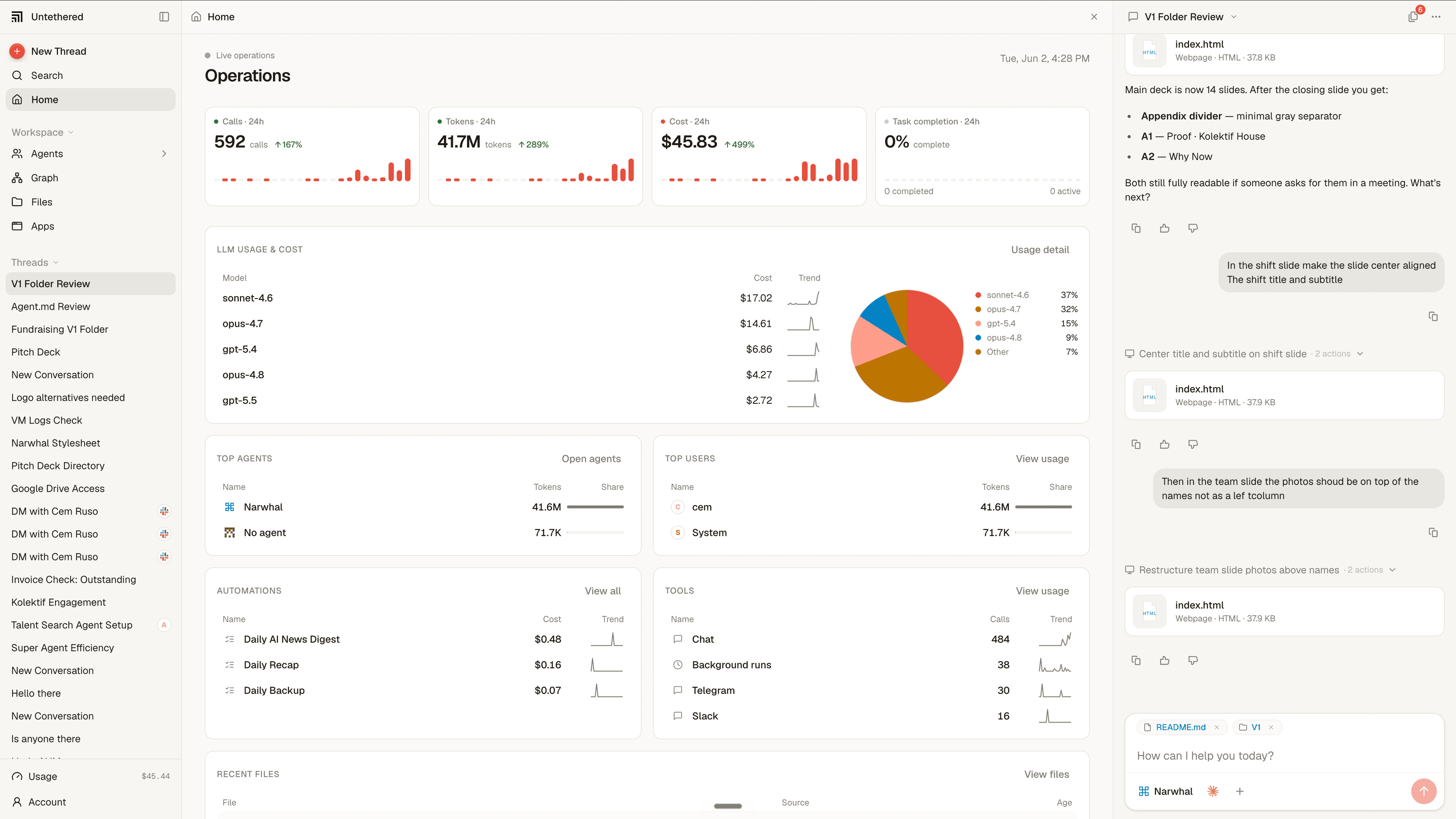The image size is (1456, 819).
Task: Remove the V1 folder chip
Action: pos(1271,728)
